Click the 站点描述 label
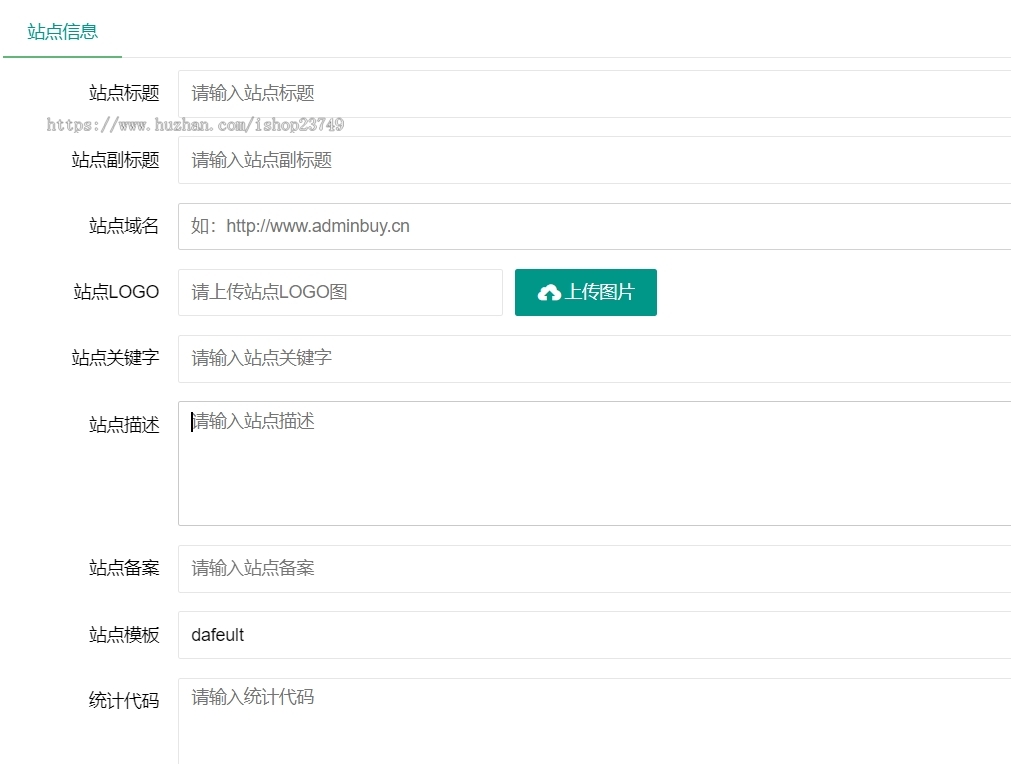The width and height of the screenshot is (1011, 764). 124,425
